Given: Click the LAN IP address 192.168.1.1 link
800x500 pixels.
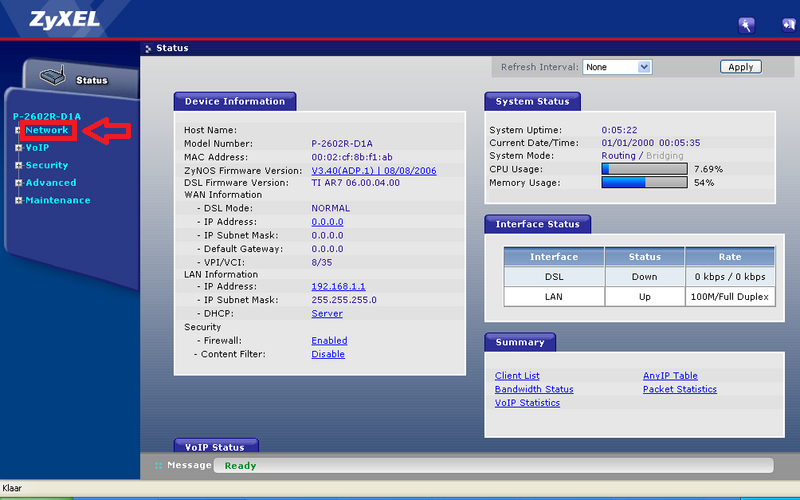Looking at the screenshot, I should 338,286.
